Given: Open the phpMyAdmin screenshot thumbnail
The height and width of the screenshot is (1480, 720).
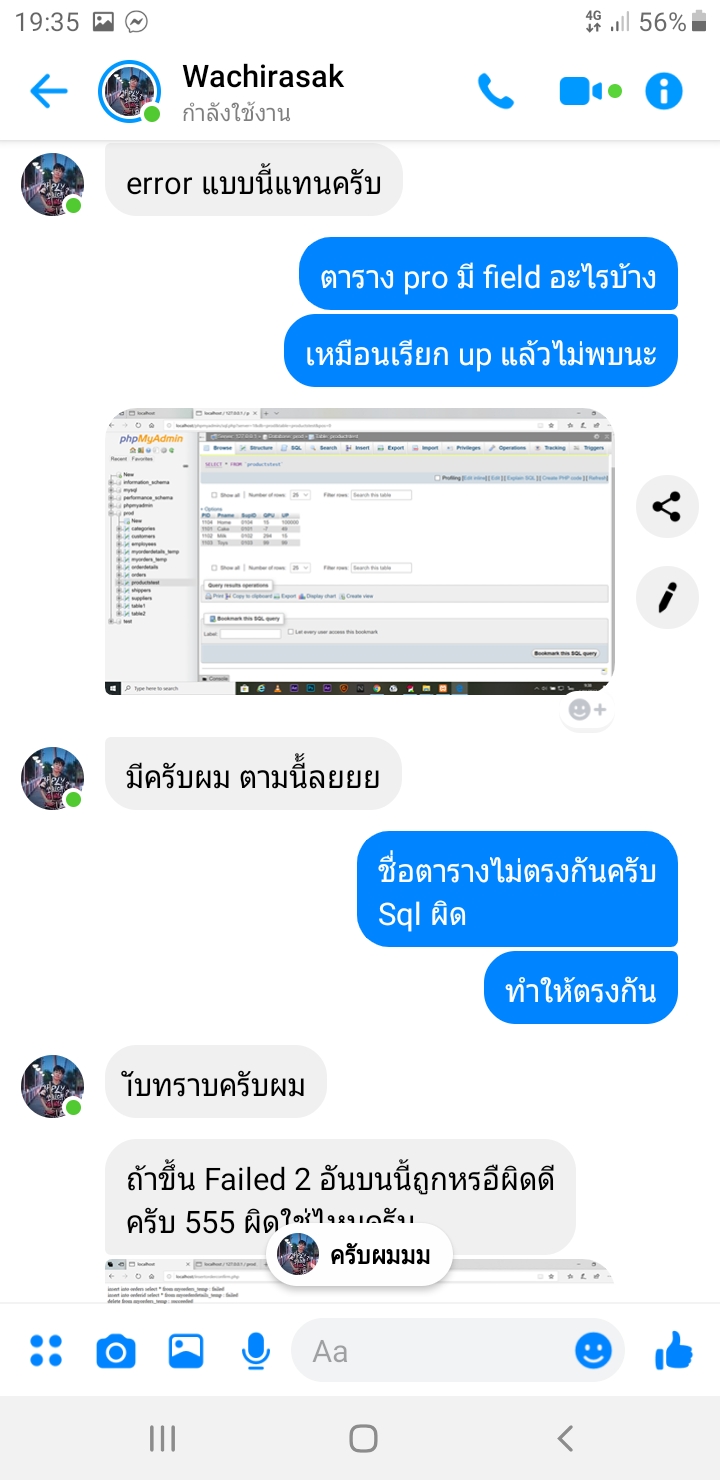Looking at the screenshot, I should 359,552.
